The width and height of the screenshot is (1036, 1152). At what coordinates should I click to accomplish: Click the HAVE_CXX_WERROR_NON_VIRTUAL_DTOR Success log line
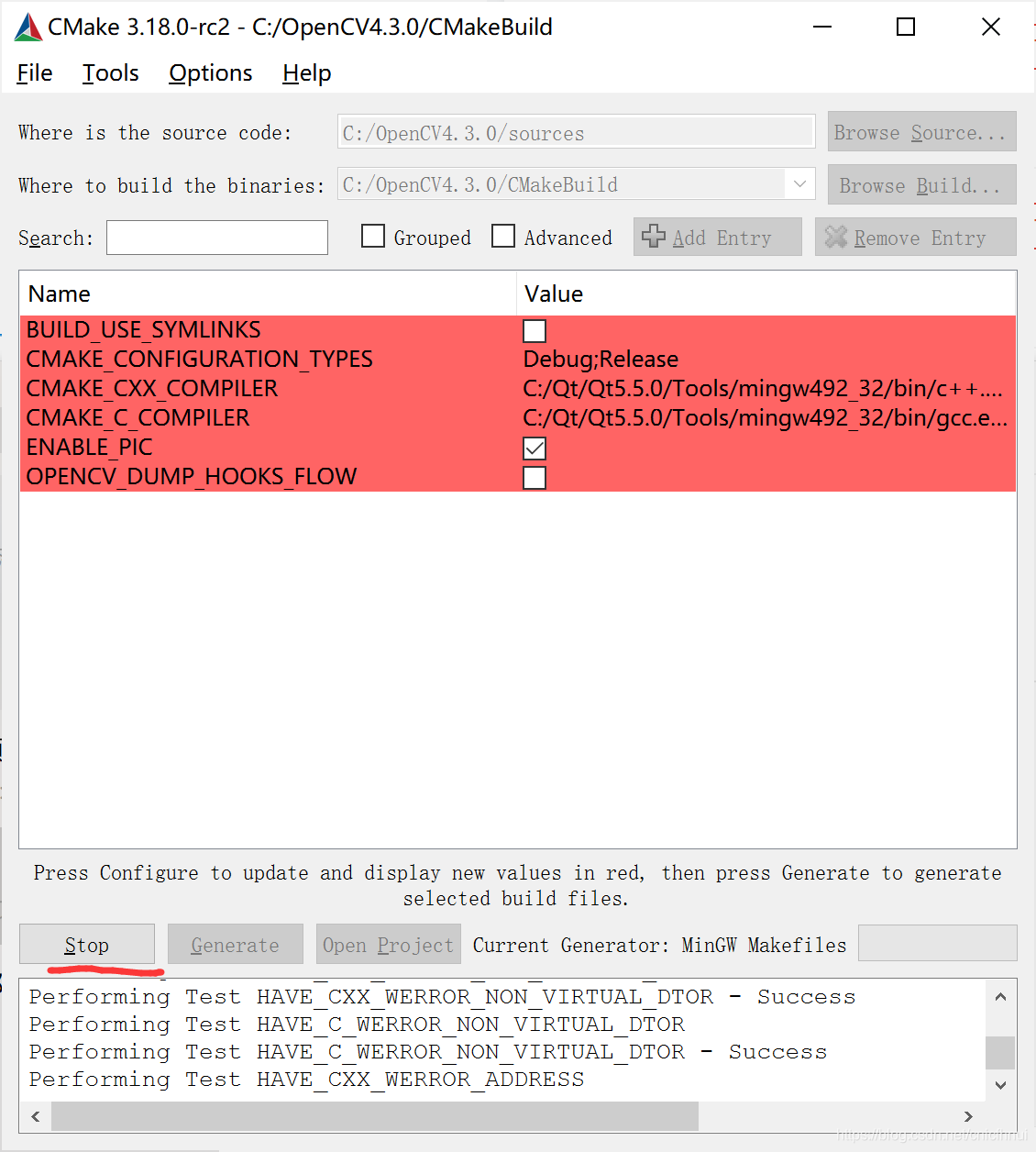[442, 997]
